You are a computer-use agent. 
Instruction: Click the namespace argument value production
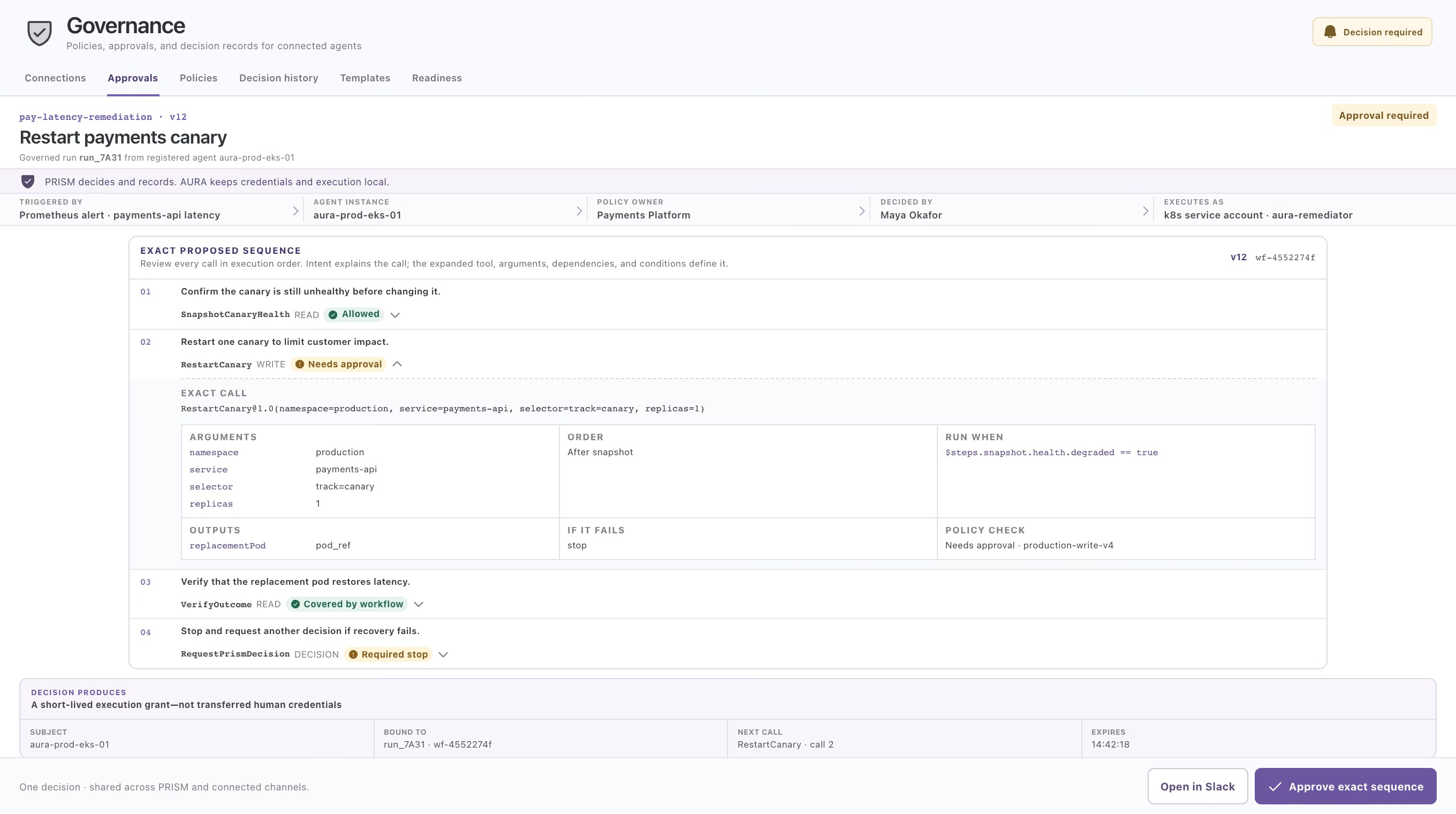[340, 452]
